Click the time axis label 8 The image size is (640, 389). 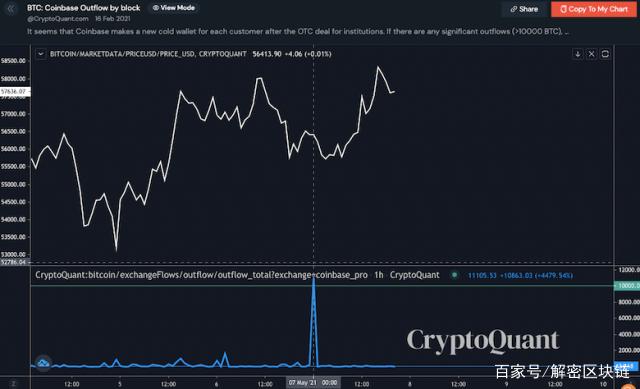(409, 384)
